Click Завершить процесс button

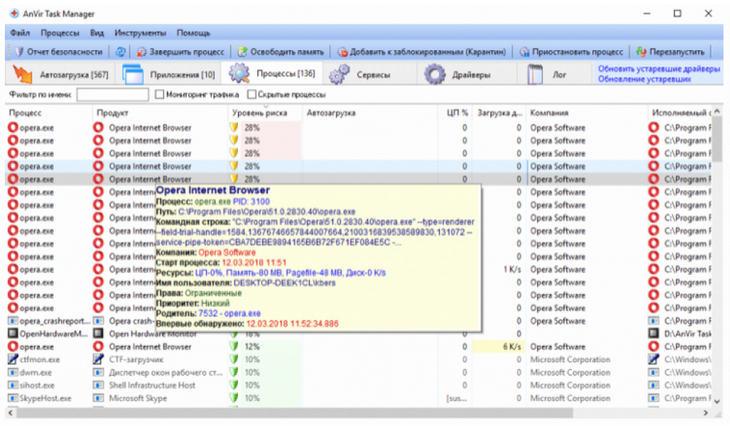tap(180, 52)
